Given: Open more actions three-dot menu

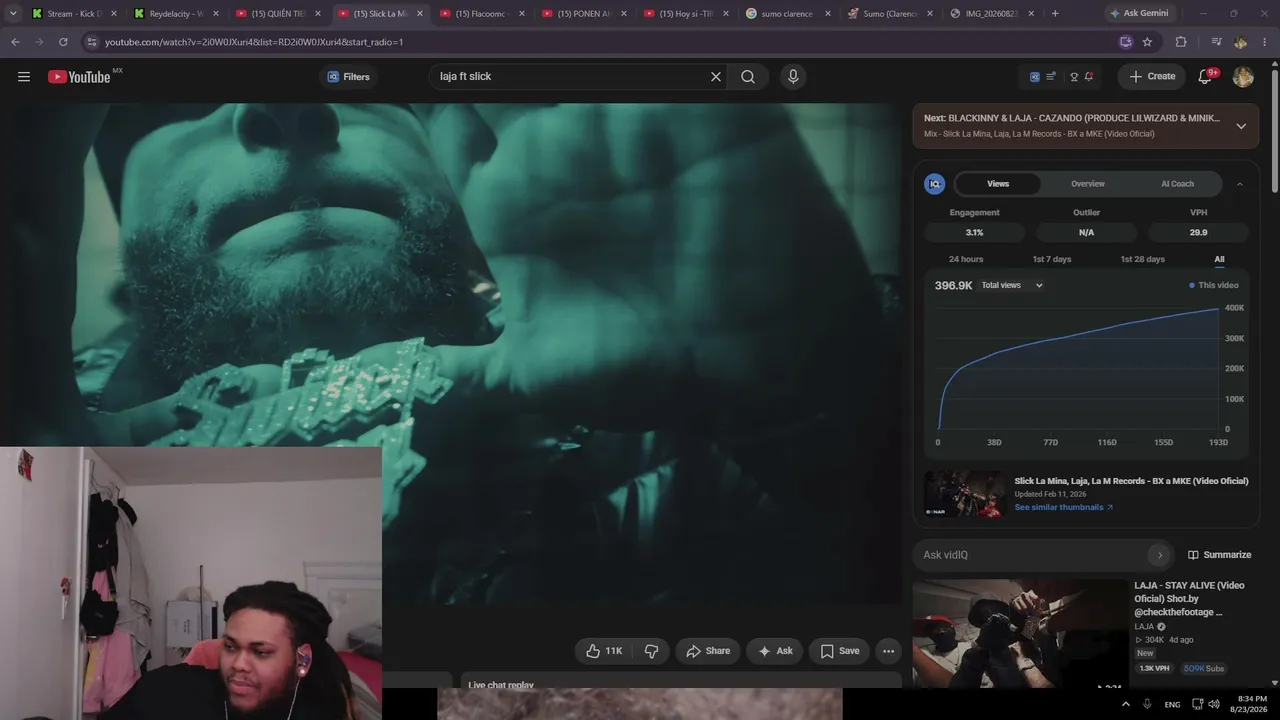Looking at the screenshot, I should pos(888,651).
